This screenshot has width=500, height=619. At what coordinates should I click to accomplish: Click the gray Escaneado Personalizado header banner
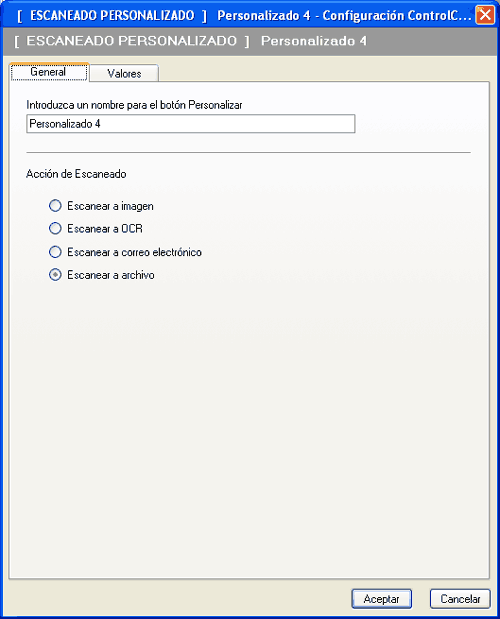[250, 41]
